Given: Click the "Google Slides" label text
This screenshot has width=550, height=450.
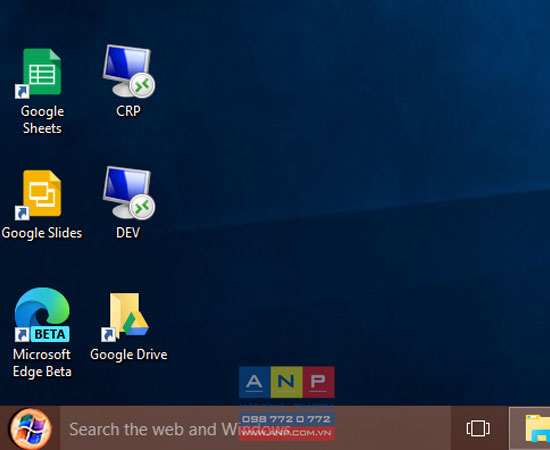Looking at the screenshot, I should tap(42, 233).
